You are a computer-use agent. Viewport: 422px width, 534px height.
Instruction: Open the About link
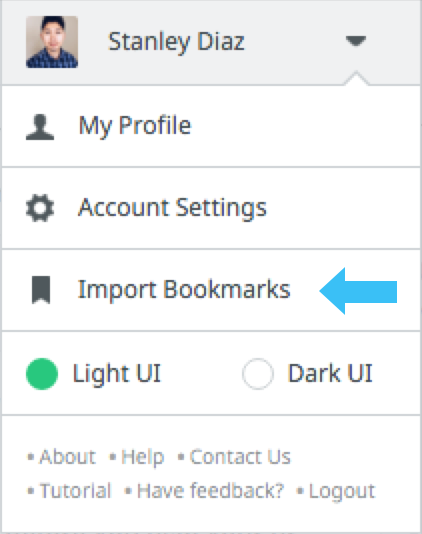[67, 457]
